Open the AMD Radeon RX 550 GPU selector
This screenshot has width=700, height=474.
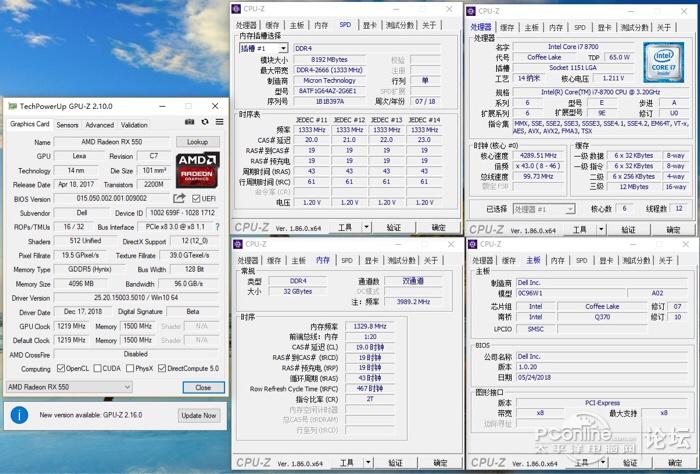[x=69, y=387]
